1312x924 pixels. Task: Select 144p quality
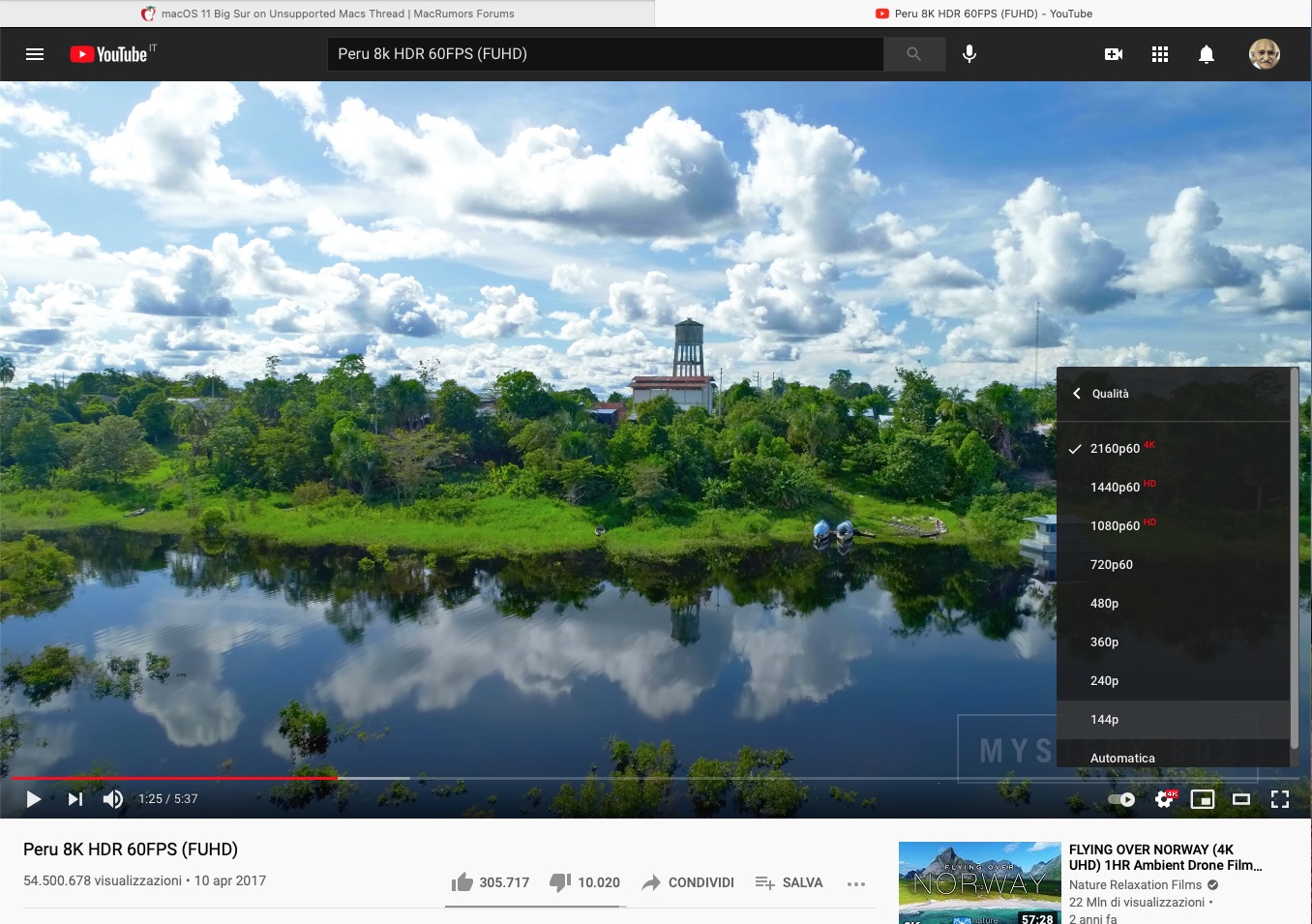1173,719
